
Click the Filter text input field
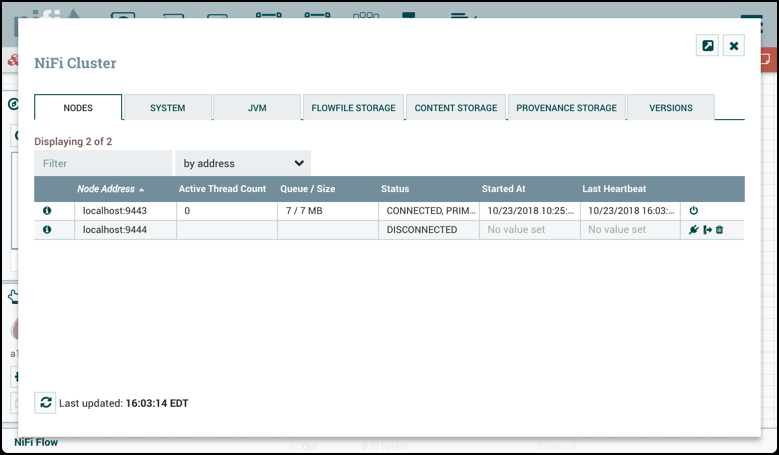pyautogui.click(x=103, y=163)
